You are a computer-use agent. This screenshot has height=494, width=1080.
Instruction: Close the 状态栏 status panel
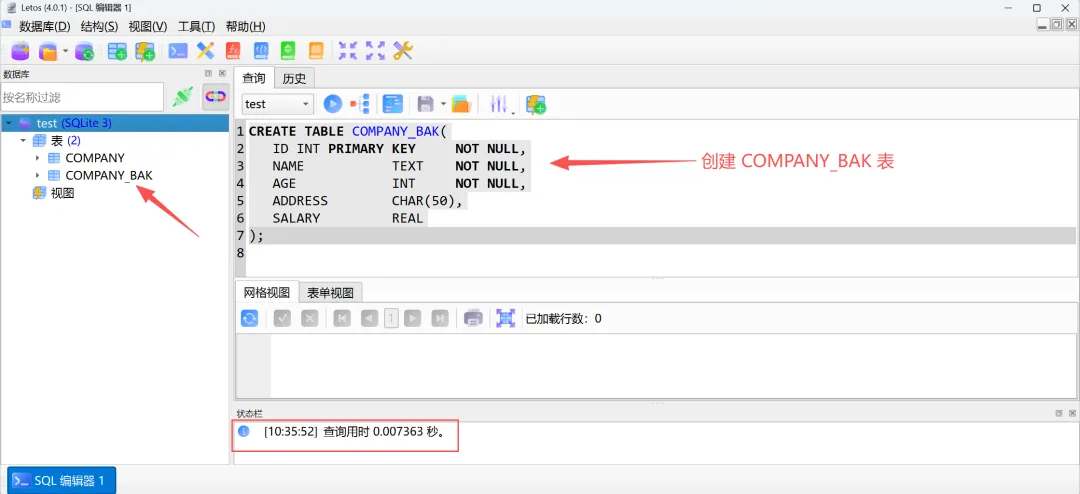tap(1073, 413)
